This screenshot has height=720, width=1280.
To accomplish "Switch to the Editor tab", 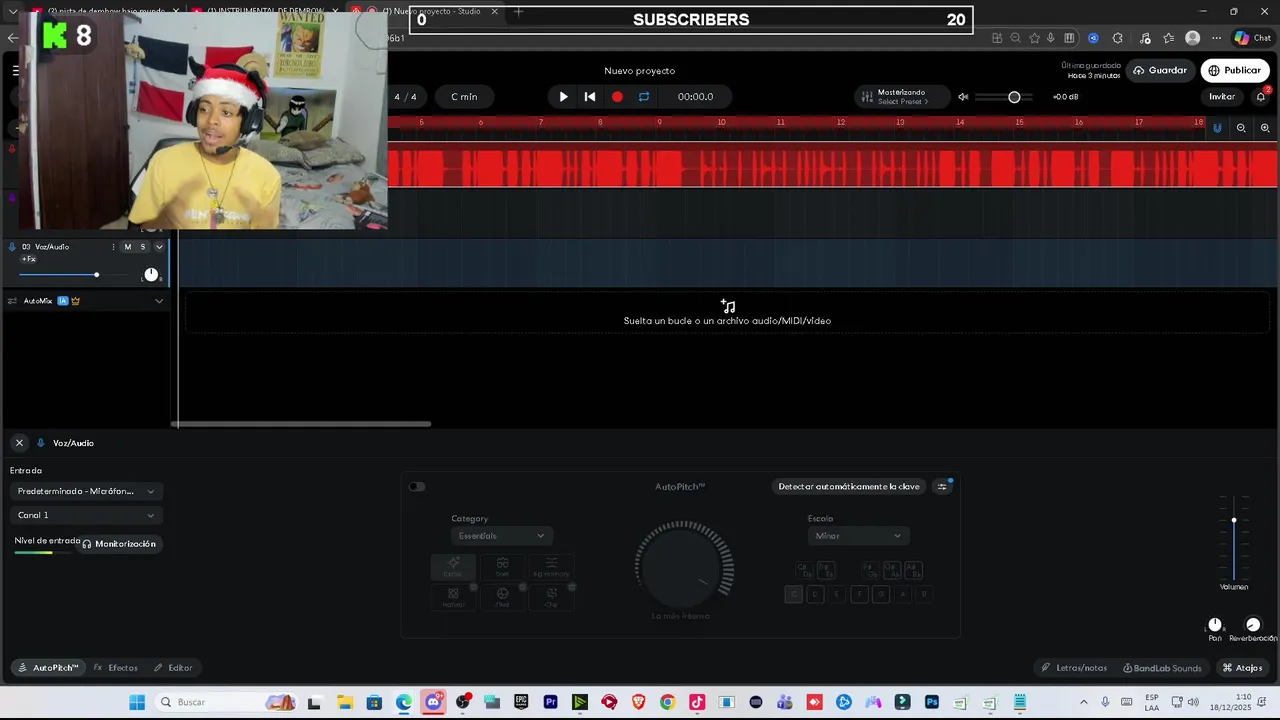I will pos(173,668).
